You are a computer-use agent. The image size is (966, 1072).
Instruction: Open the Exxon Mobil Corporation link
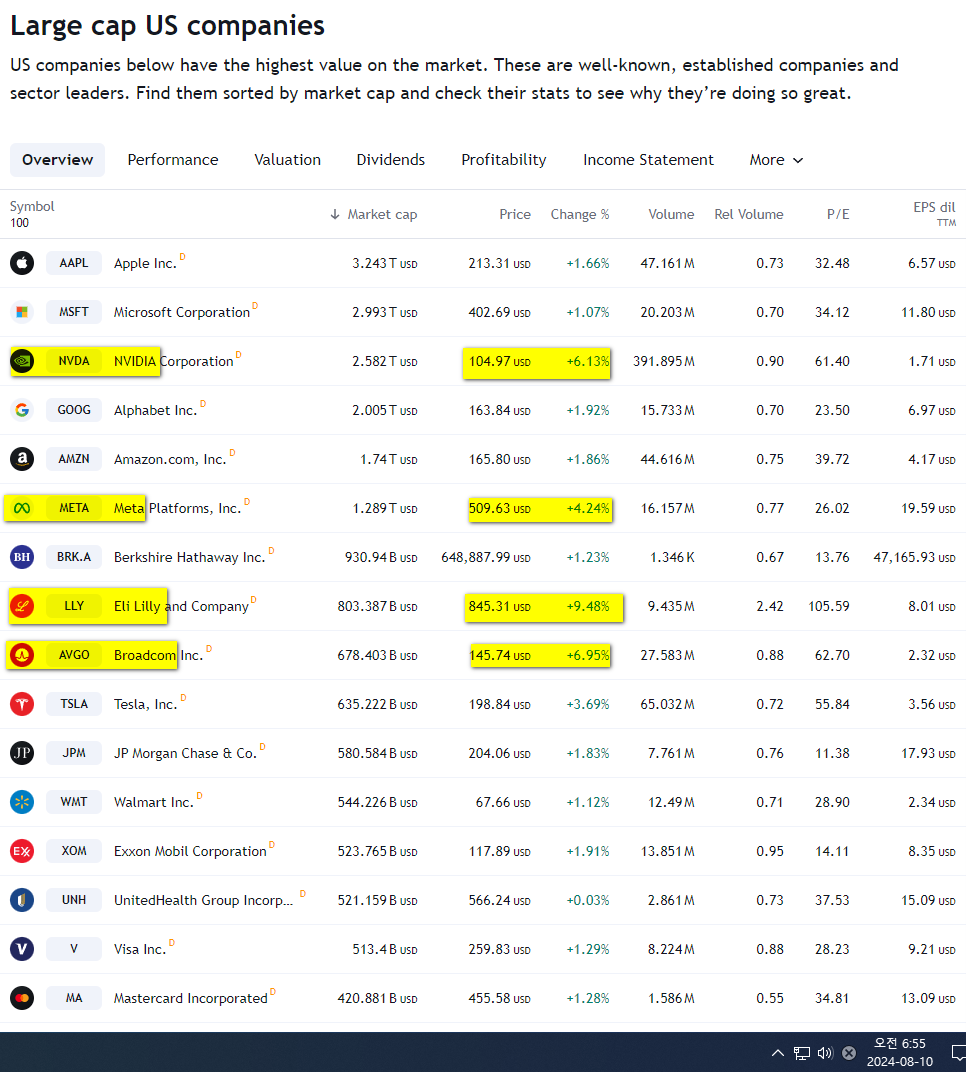point(190,851)
